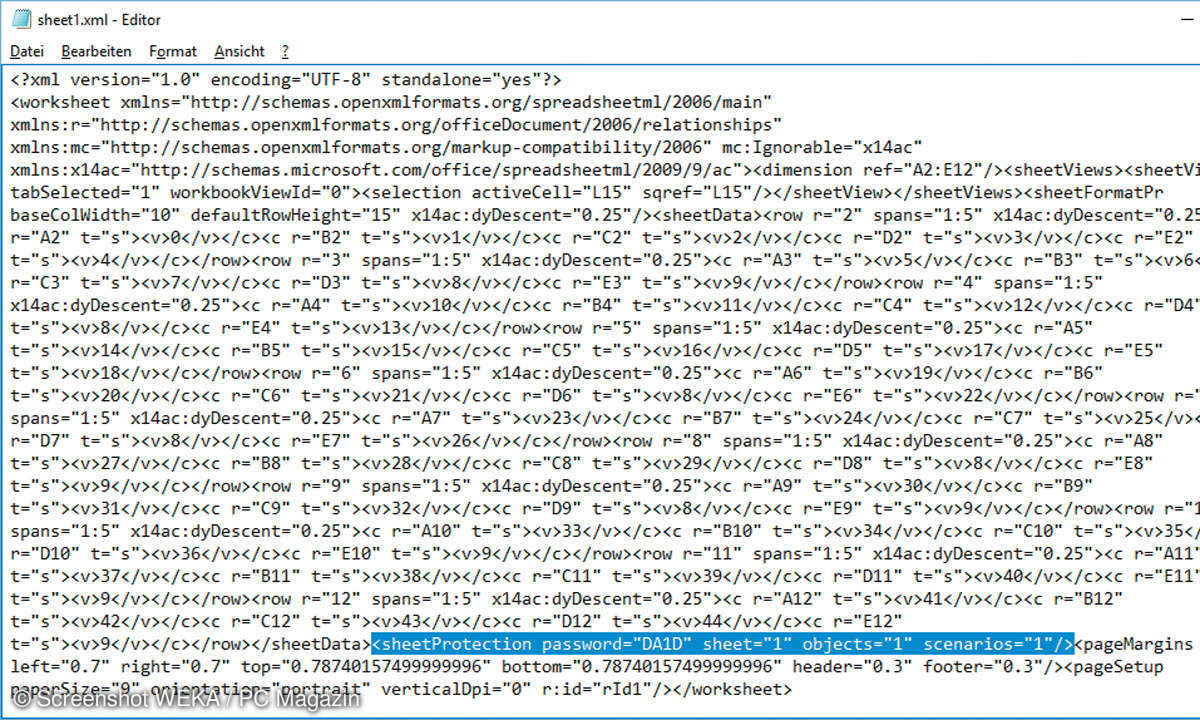The image size is (1200, 720).
Task: Click the xml version declaration line
Action: [x=286, y=80]
